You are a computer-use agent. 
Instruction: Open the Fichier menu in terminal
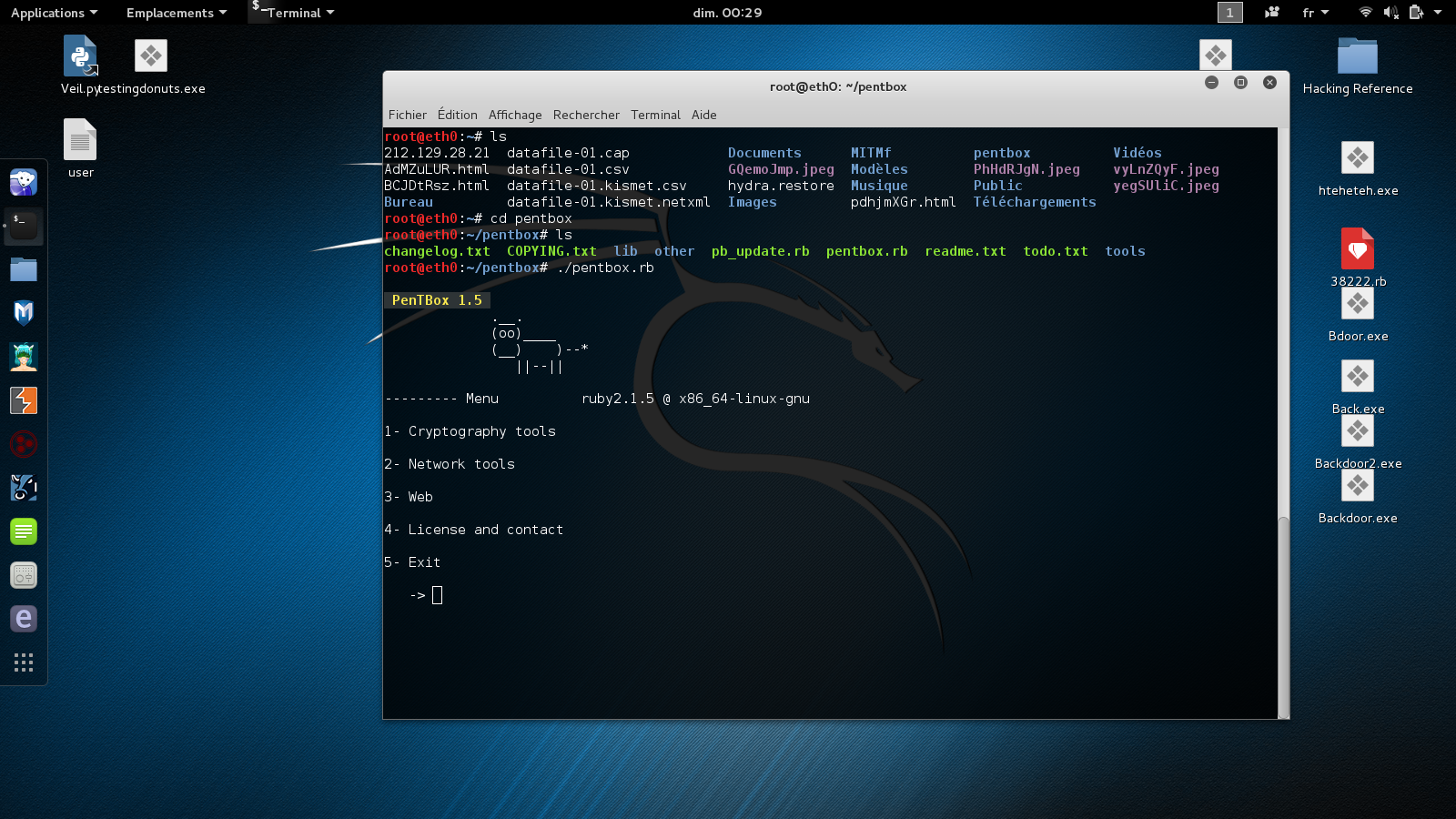click(407, 115)
